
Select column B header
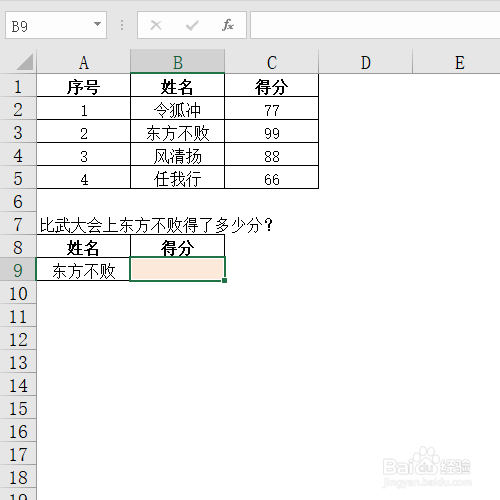click(177, 62)
